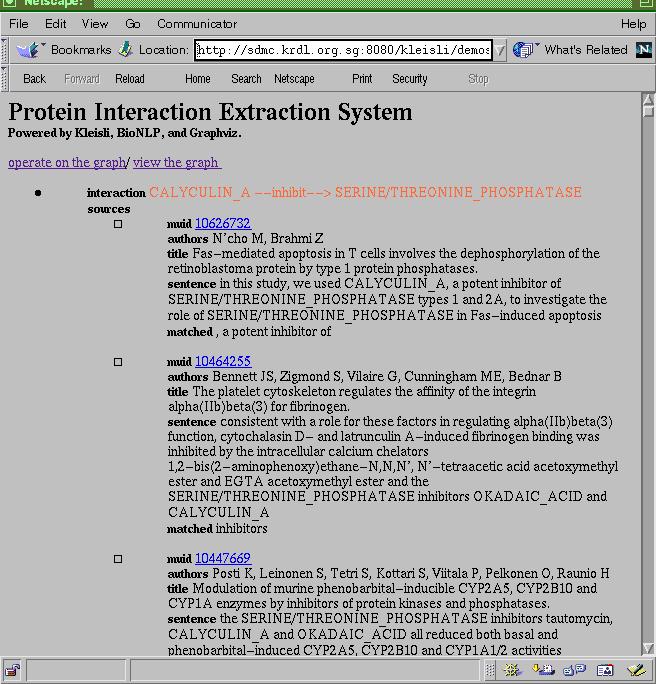Click the Back button

click(34, 79)
